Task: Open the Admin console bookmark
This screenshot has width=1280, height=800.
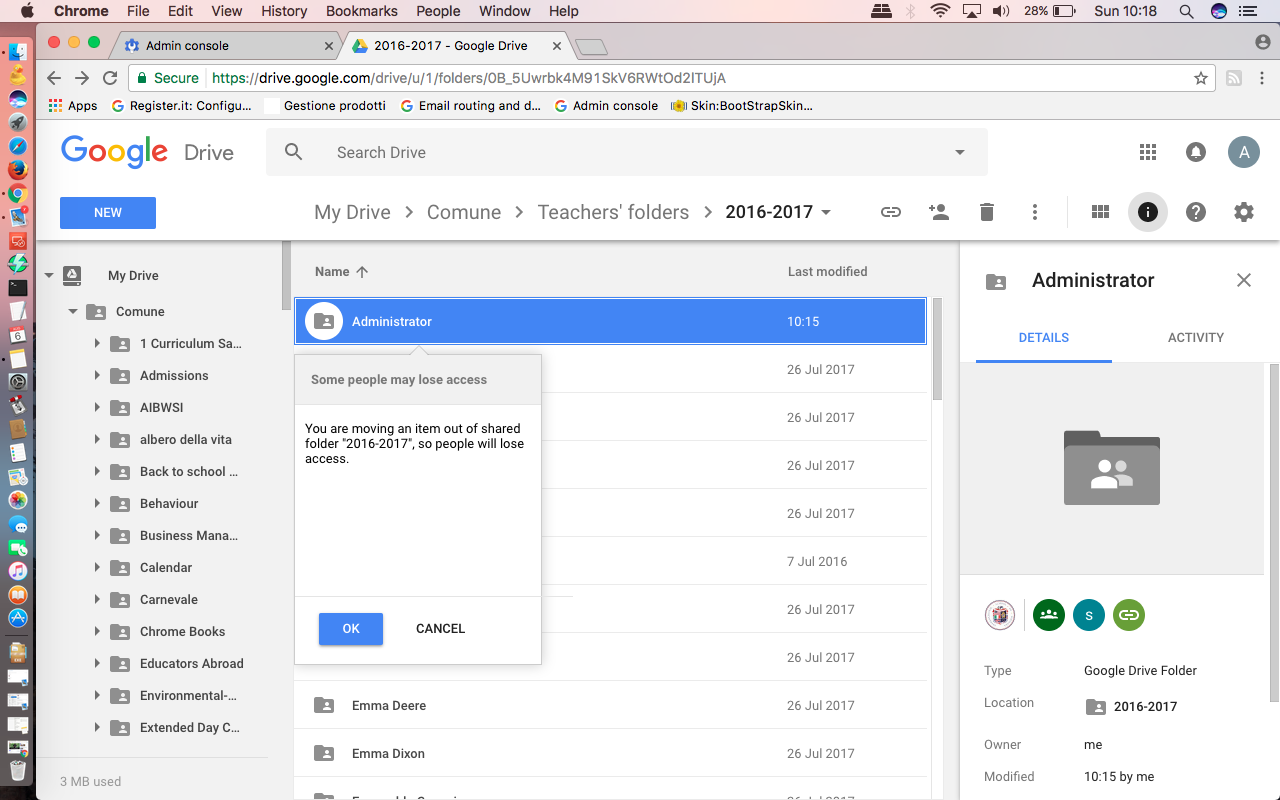Action: [606, 105]
